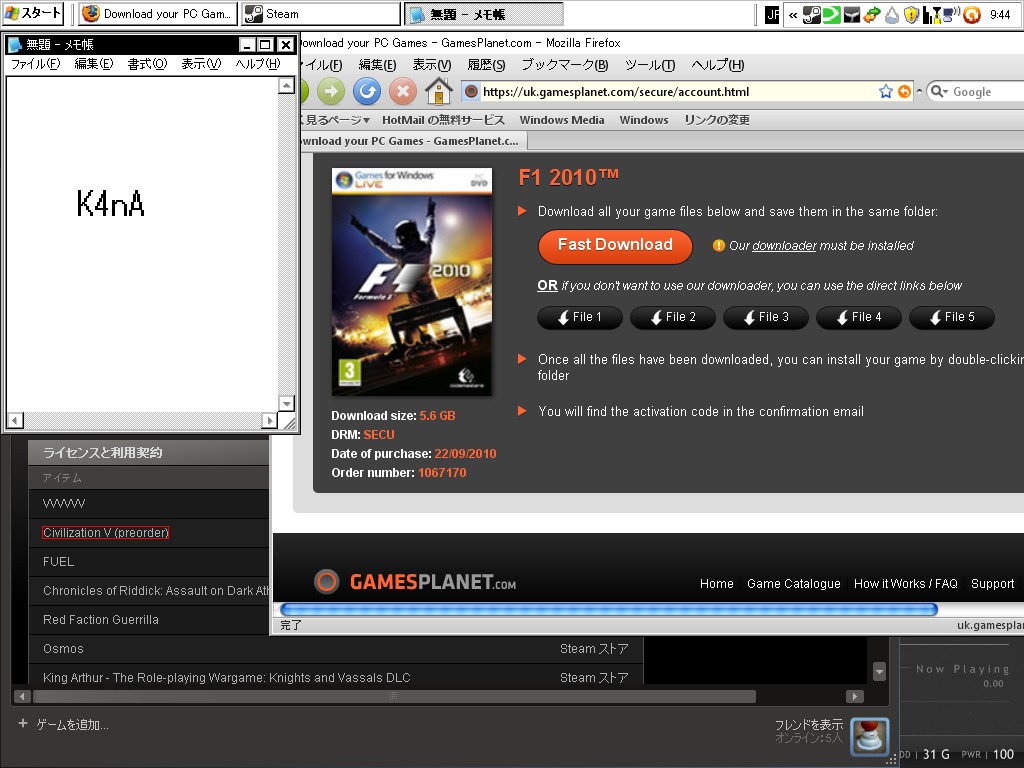Open the Windows Media bookmark

click(562, 120)
